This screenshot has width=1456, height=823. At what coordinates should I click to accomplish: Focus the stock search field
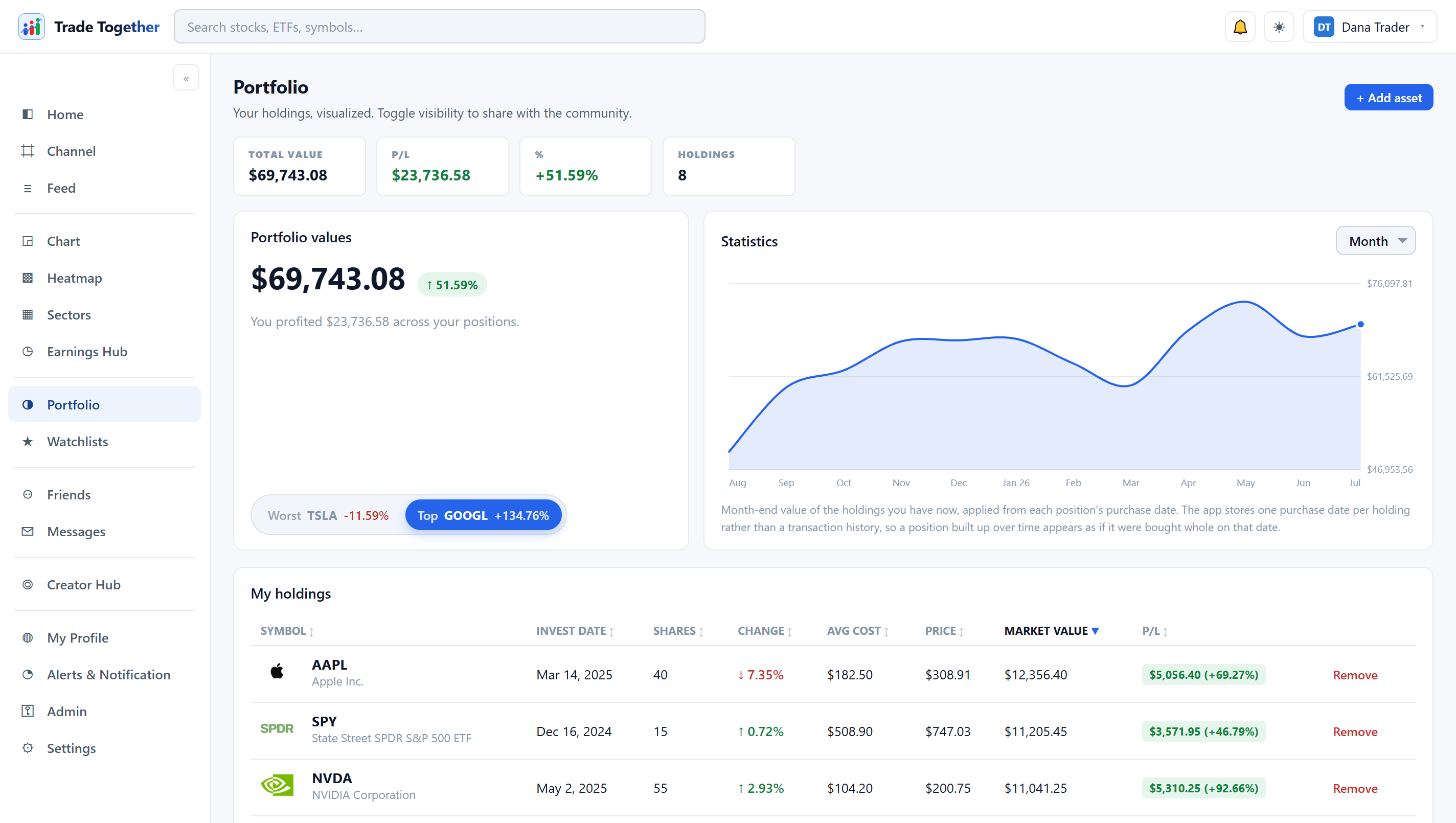pos(439,27)
